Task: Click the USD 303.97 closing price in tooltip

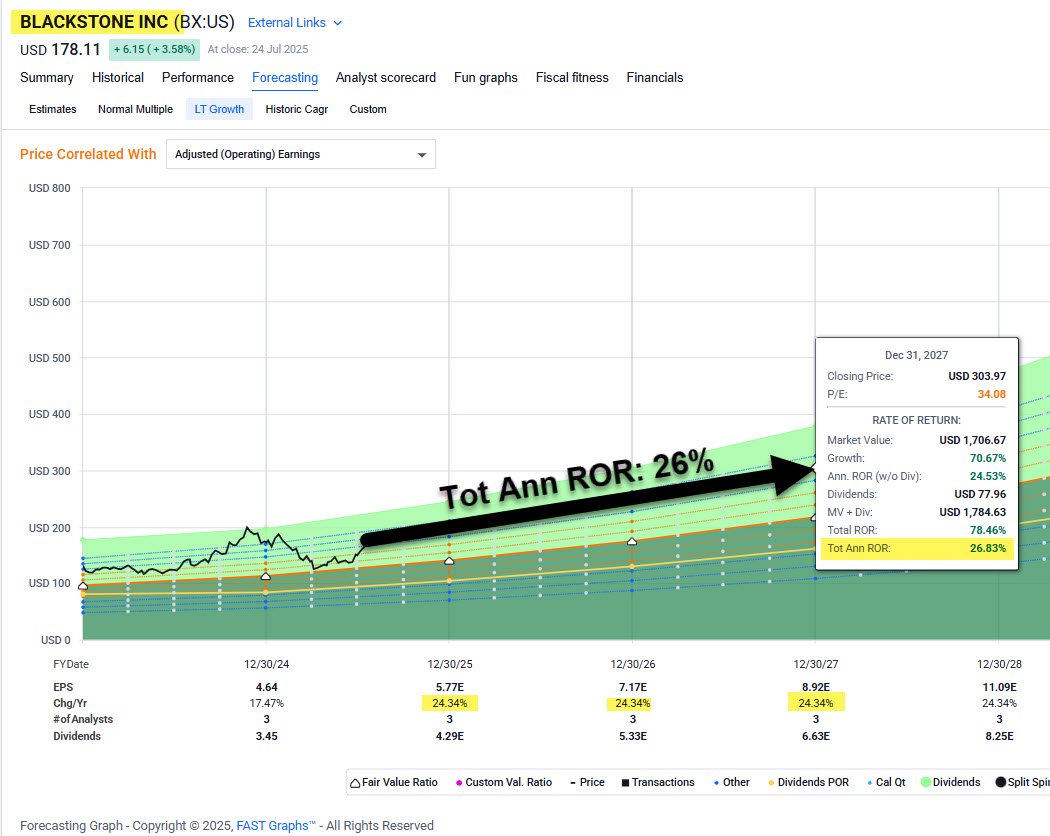Action: [x=976, y=376]
